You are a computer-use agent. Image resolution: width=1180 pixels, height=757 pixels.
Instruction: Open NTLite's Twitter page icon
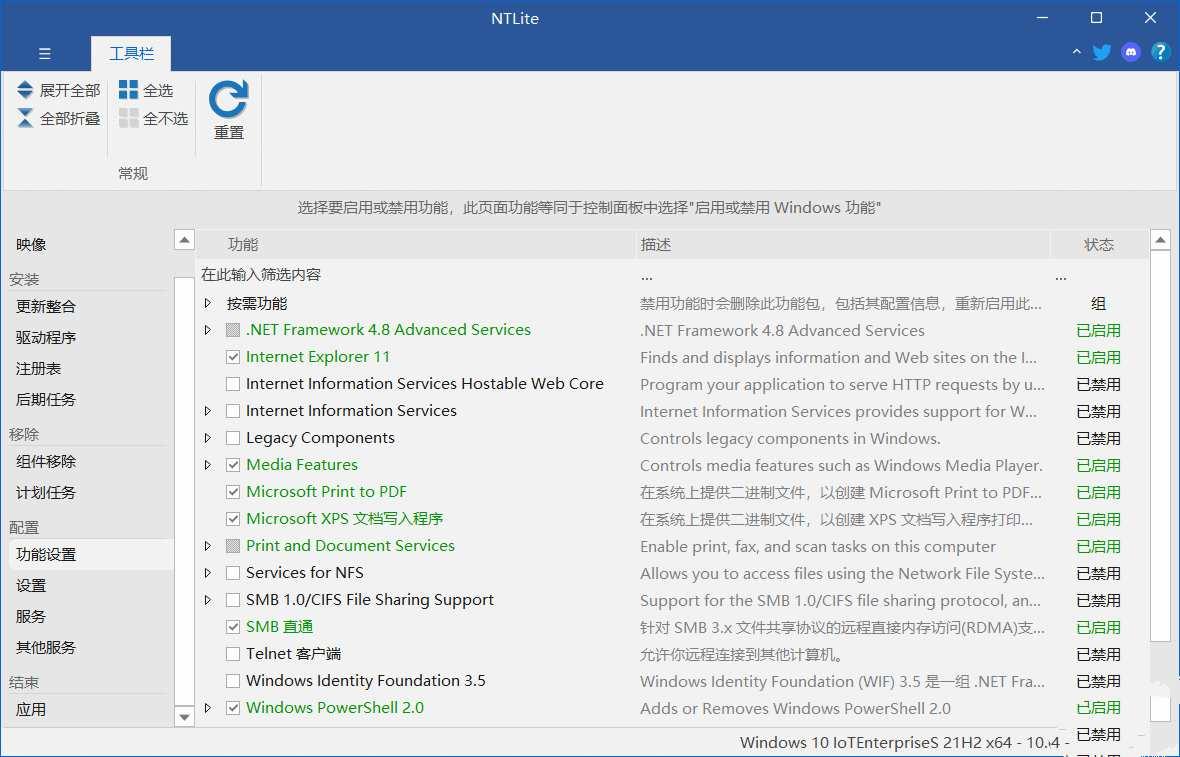coord(1101,52)
